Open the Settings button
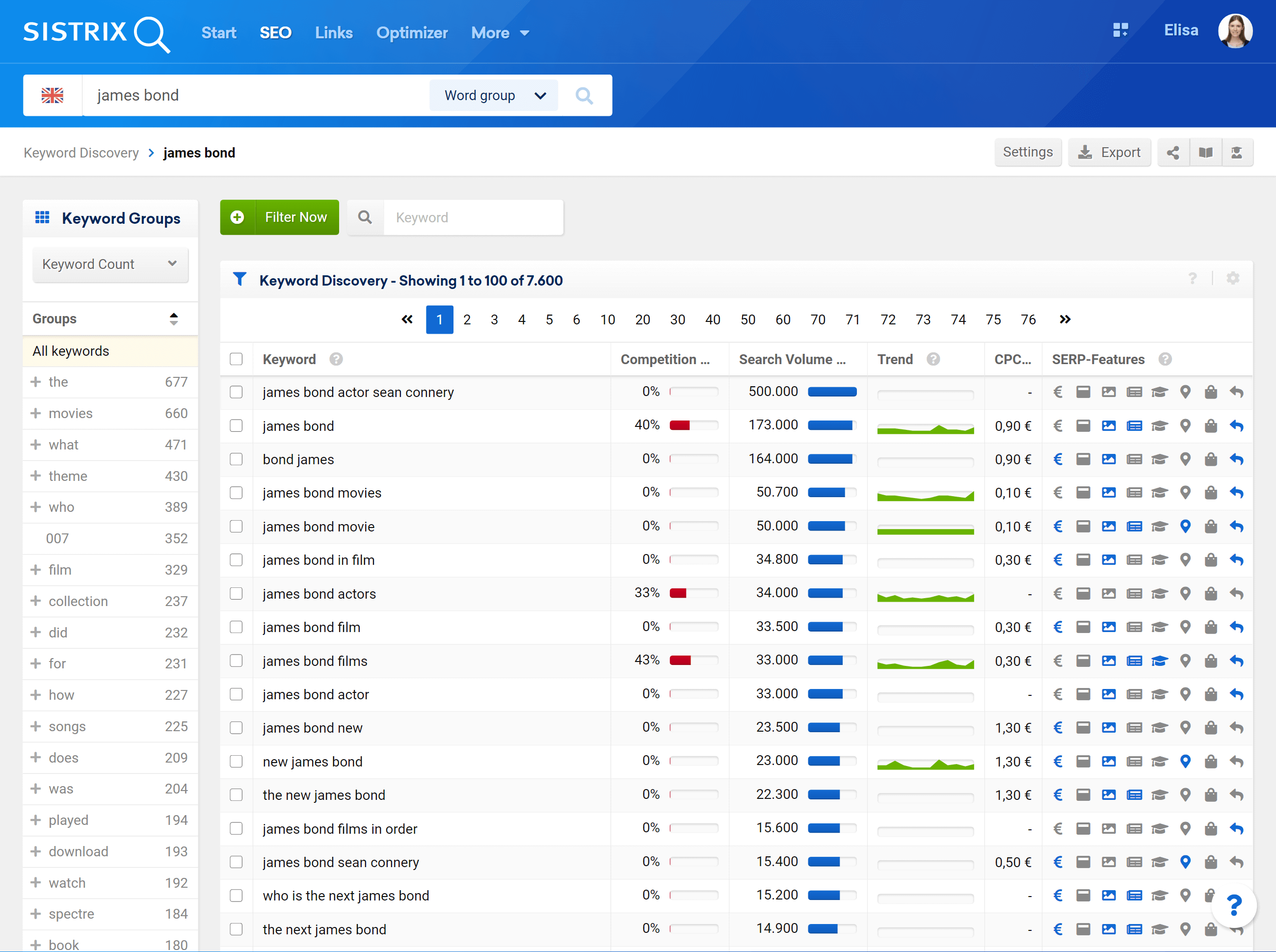This screenshot has height=952, width=1276. [x=1028, y=152]
